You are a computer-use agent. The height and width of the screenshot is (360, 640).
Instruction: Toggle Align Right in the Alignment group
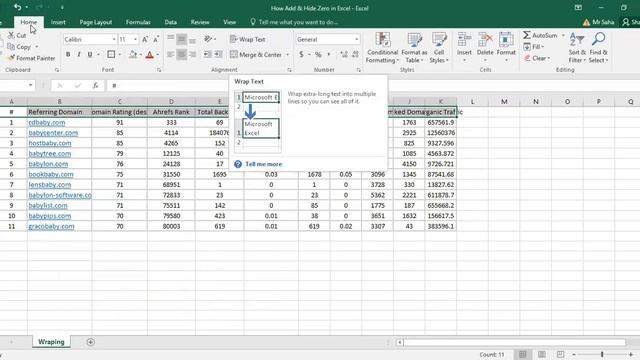(x=192, y=54)
